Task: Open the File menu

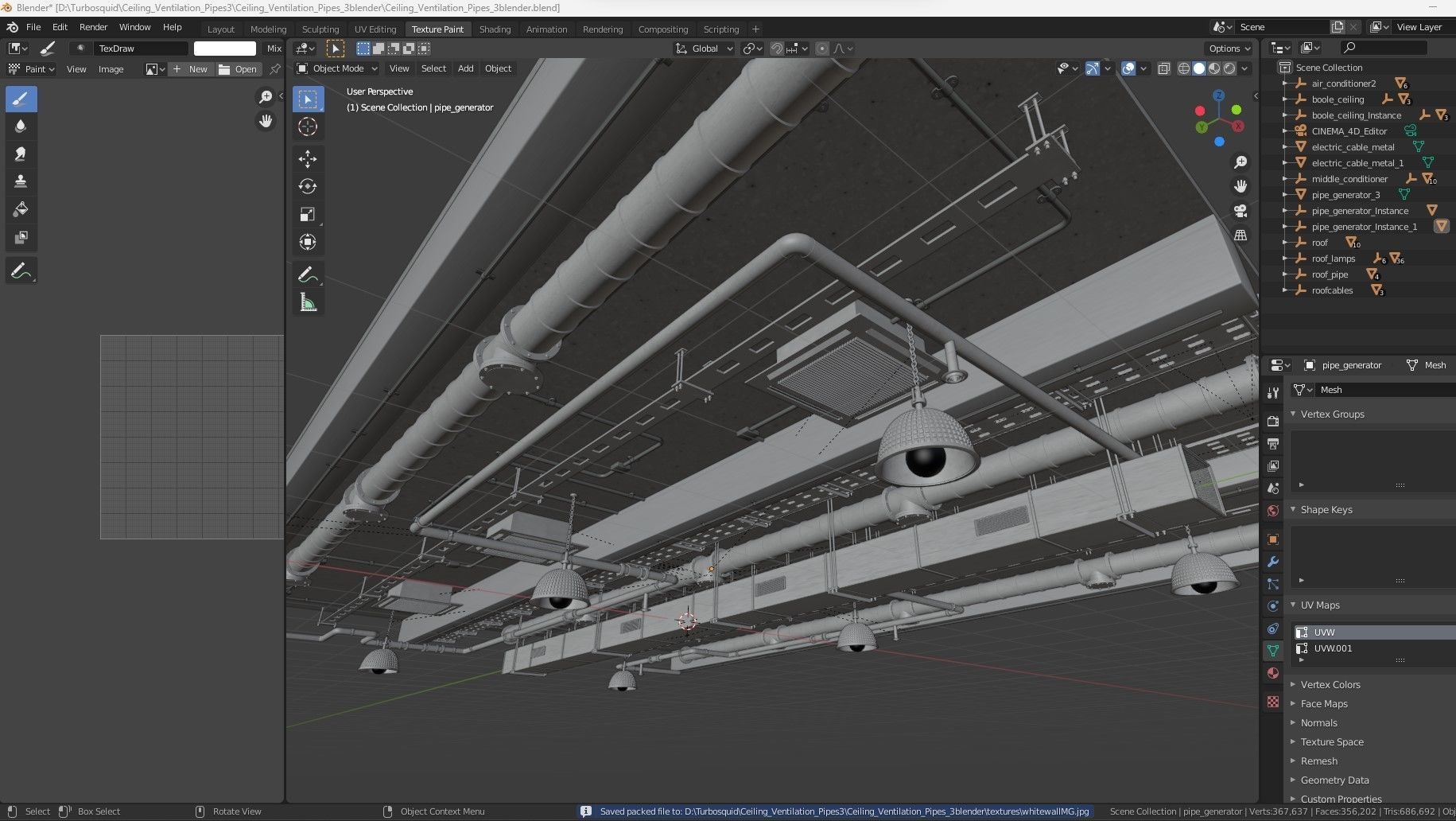Action: 33,27
